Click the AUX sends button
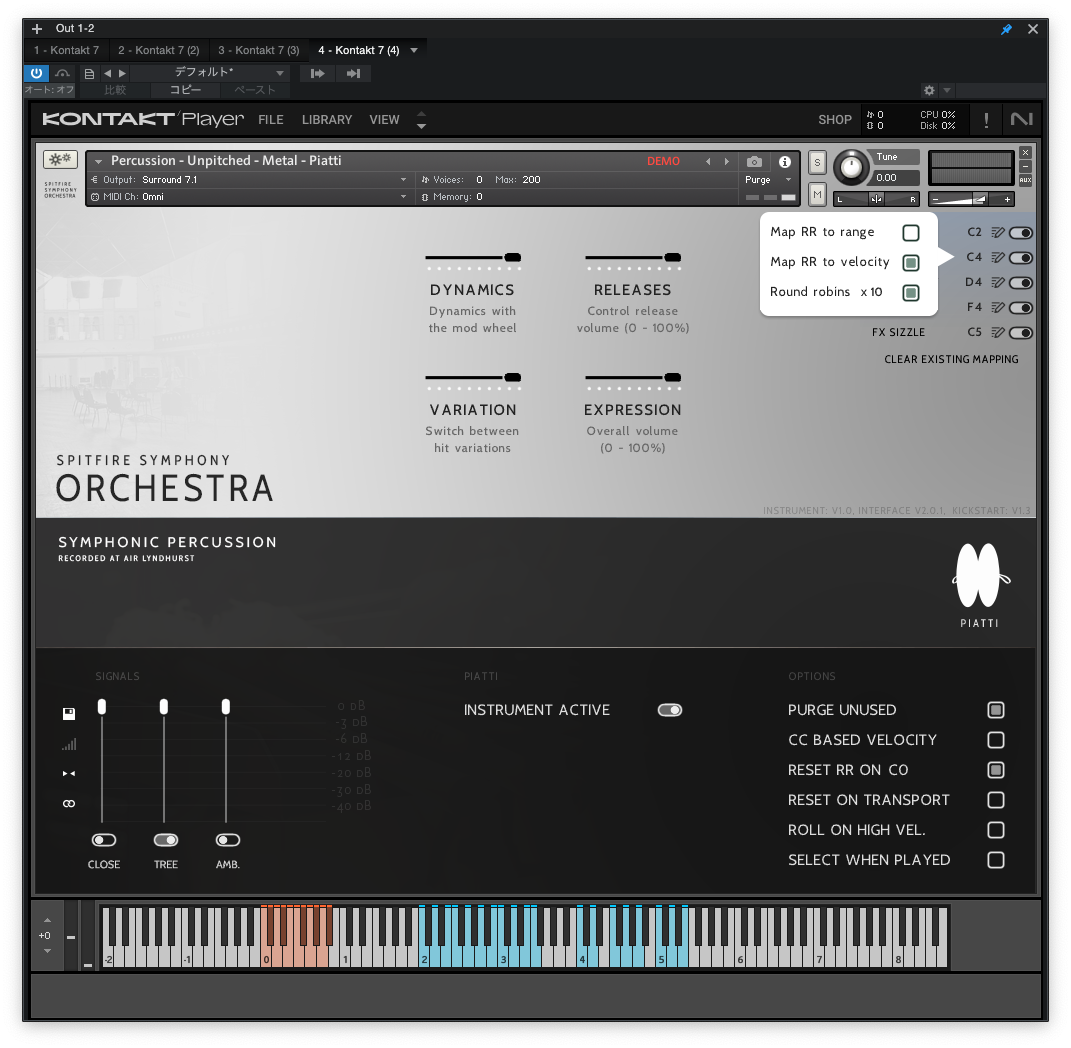Screen dimensions: 1071x1048 pos(1025,180)
